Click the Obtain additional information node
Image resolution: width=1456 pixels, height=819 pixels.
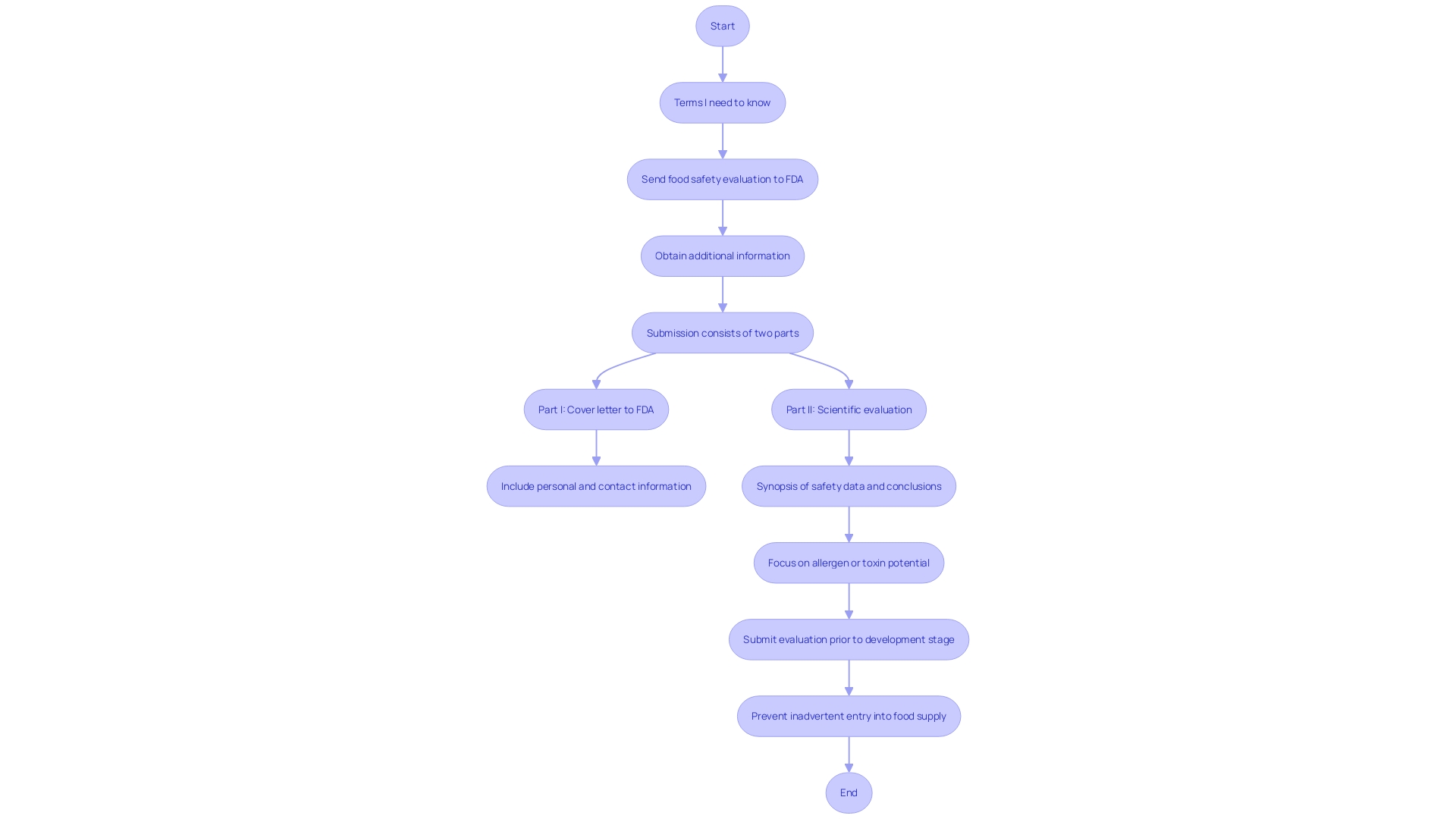click(722, 255)
